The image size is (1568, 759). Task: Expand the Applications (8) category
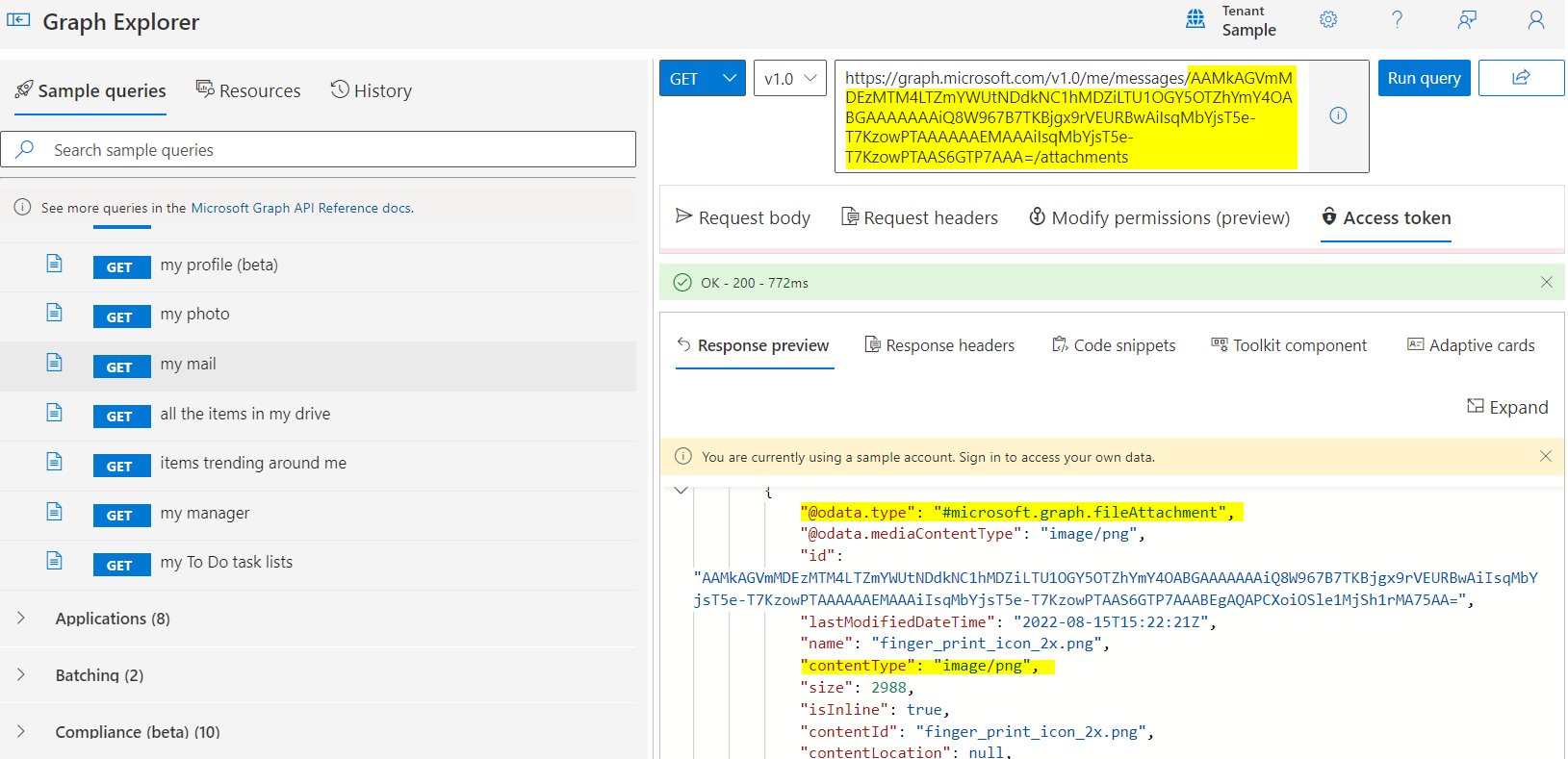21,618
